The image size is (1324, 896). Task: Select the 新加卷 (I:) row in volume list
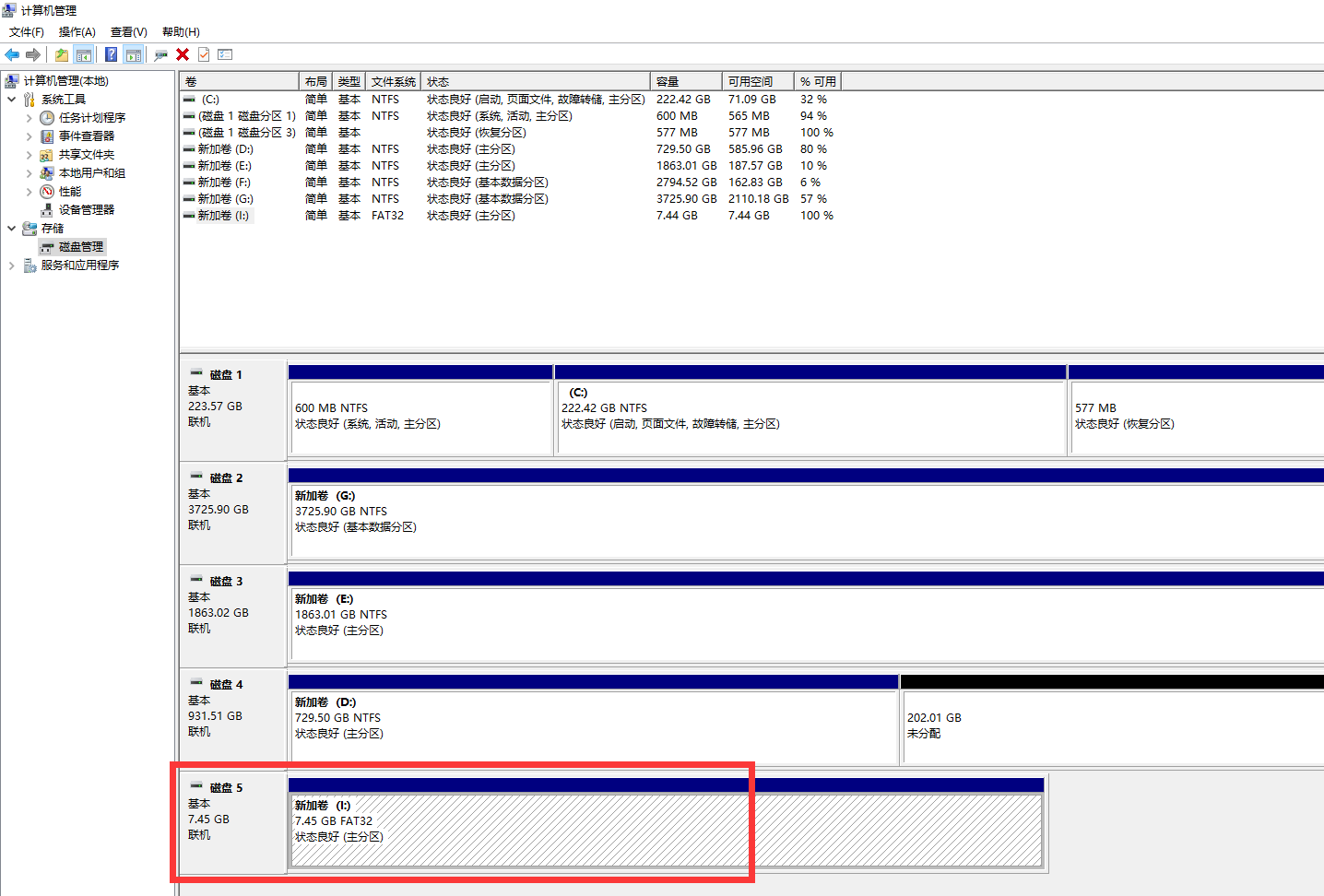(x=509, y=216)
